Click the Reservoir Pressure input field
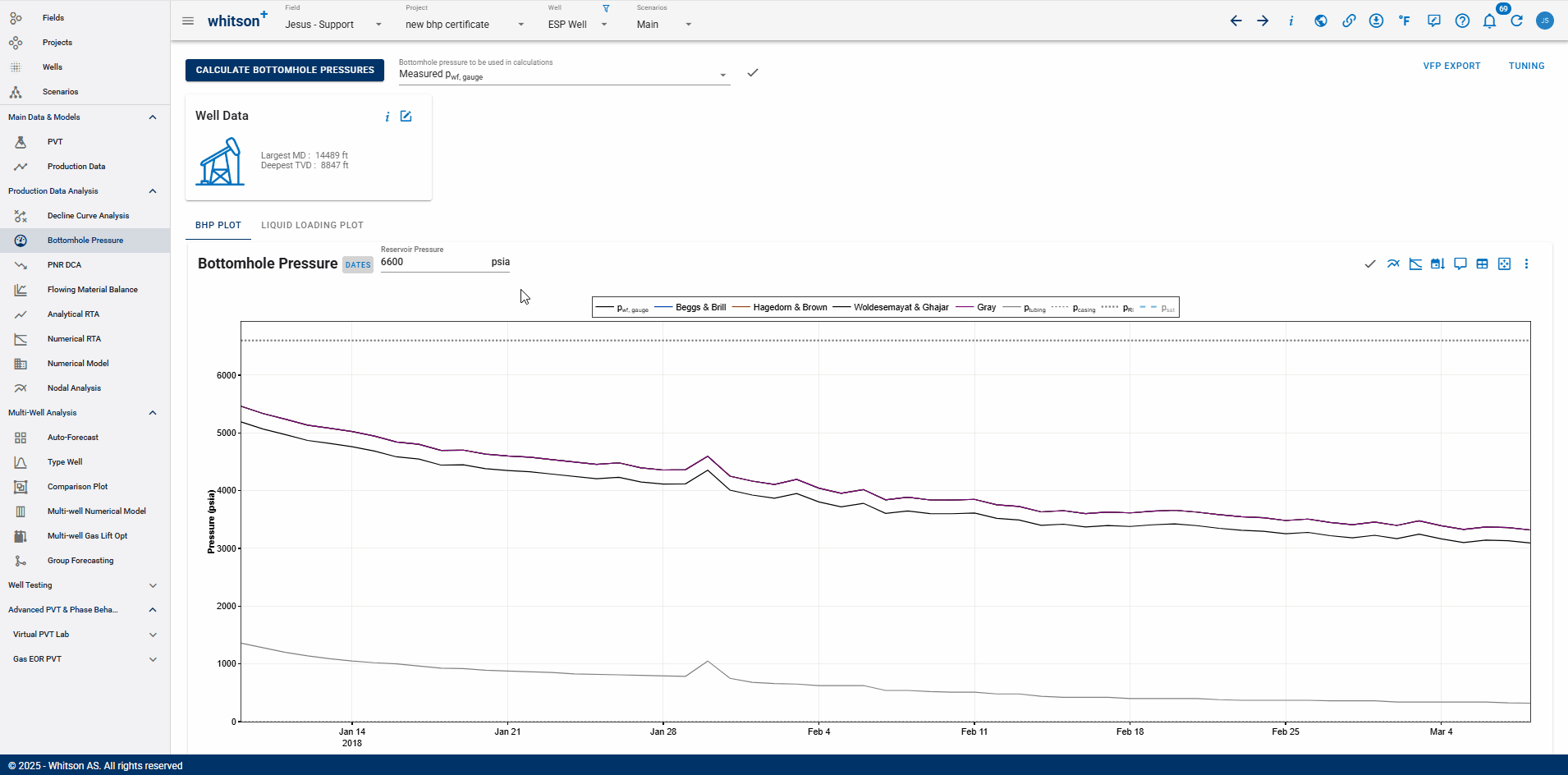The width and height of the screenshot is (1568, 775). (433, 263)
